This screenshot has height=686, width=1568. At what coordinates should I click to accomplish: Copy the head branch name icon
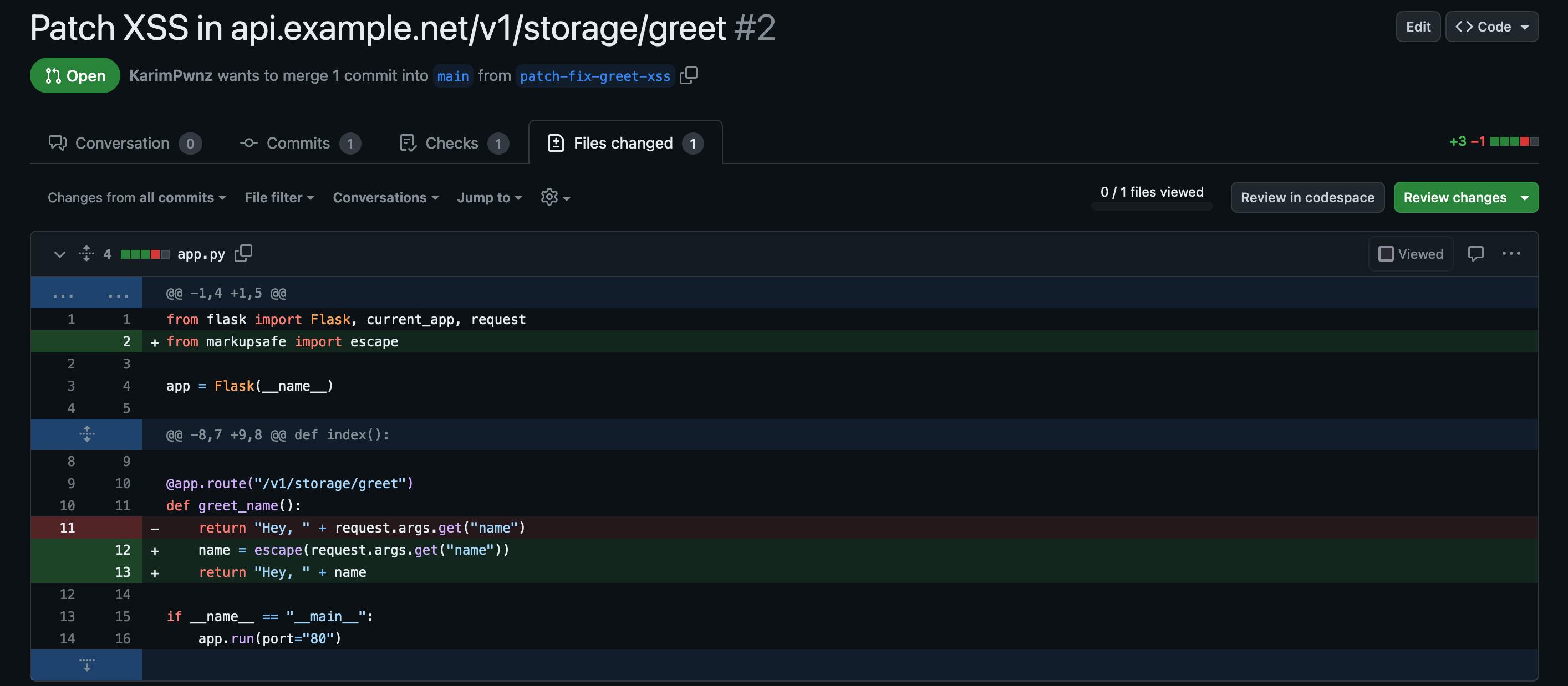coord(689,75)
